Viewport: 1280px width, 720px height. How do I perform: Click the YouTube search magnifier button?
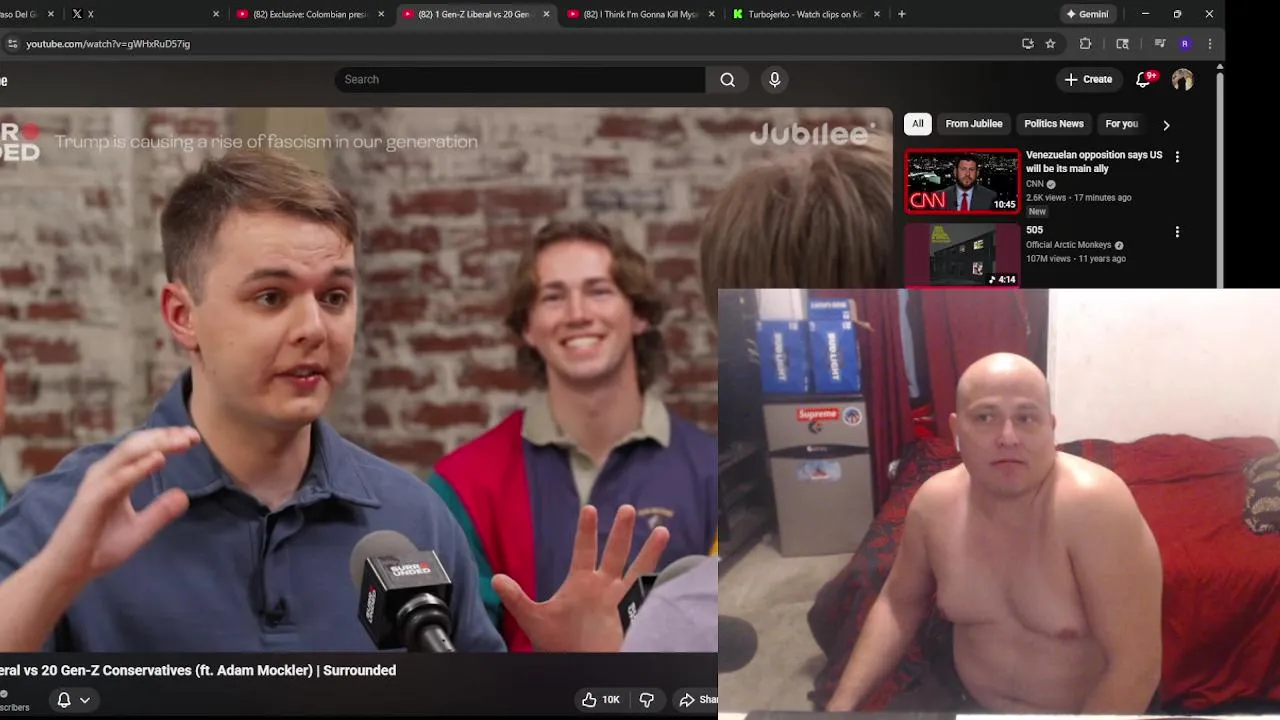click(728, 80)
